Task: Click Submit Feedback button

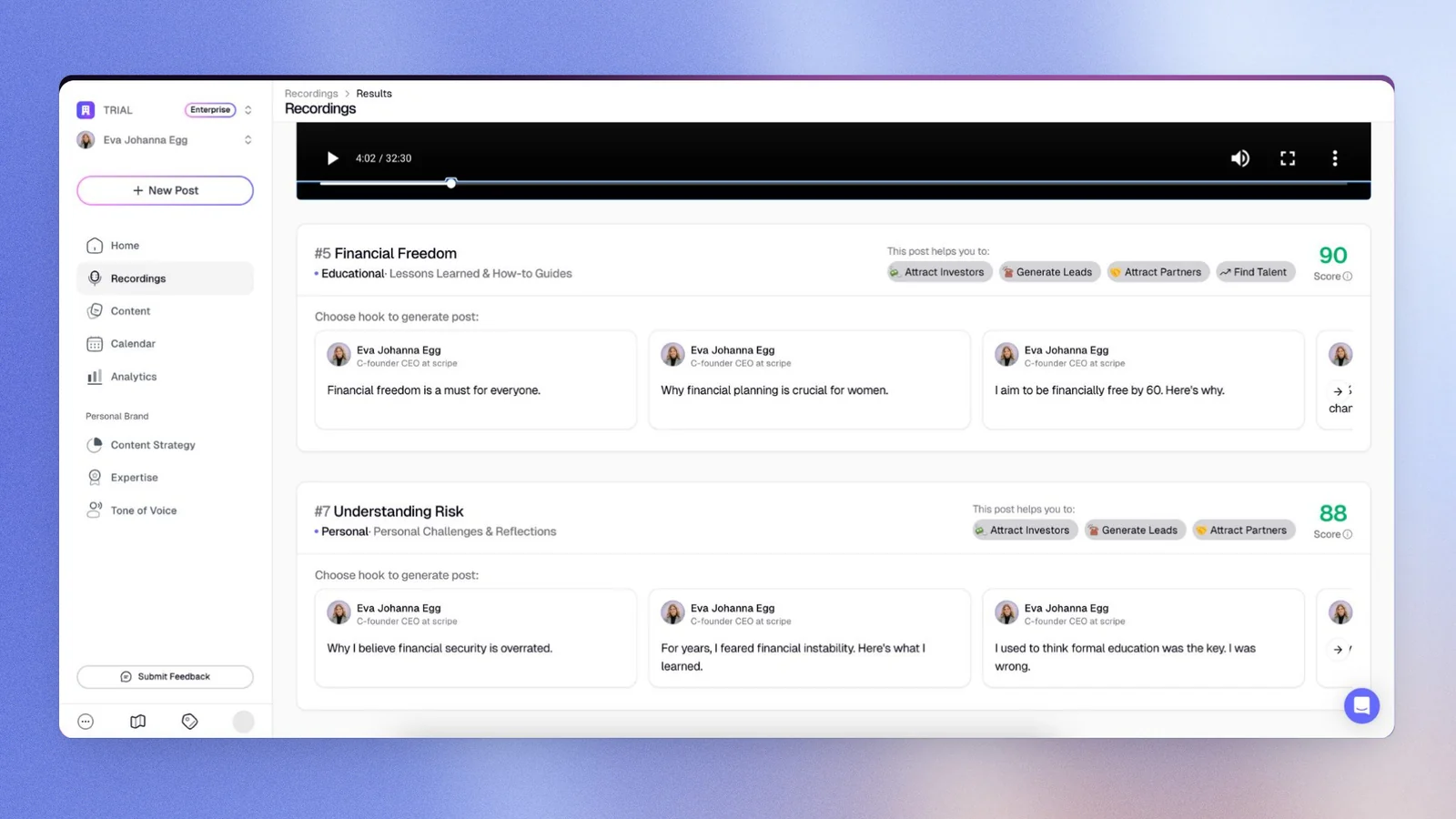Action: (x=165, y=676)
